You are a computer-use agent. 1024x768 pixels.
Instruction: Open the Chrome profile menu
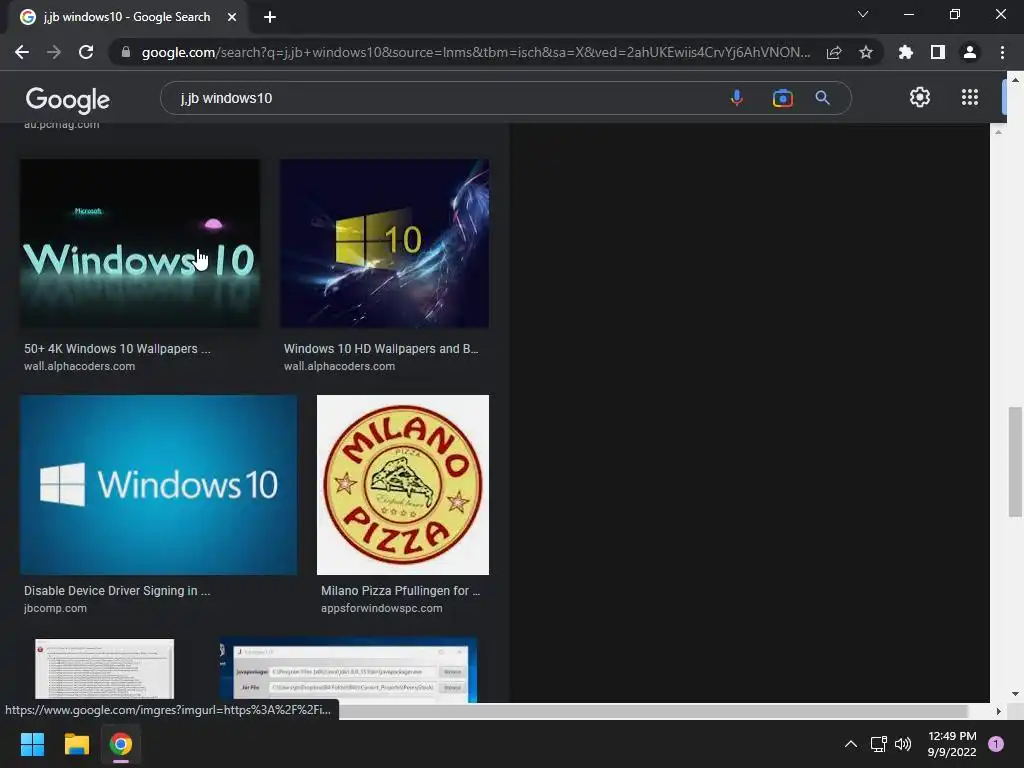point(970,52)
